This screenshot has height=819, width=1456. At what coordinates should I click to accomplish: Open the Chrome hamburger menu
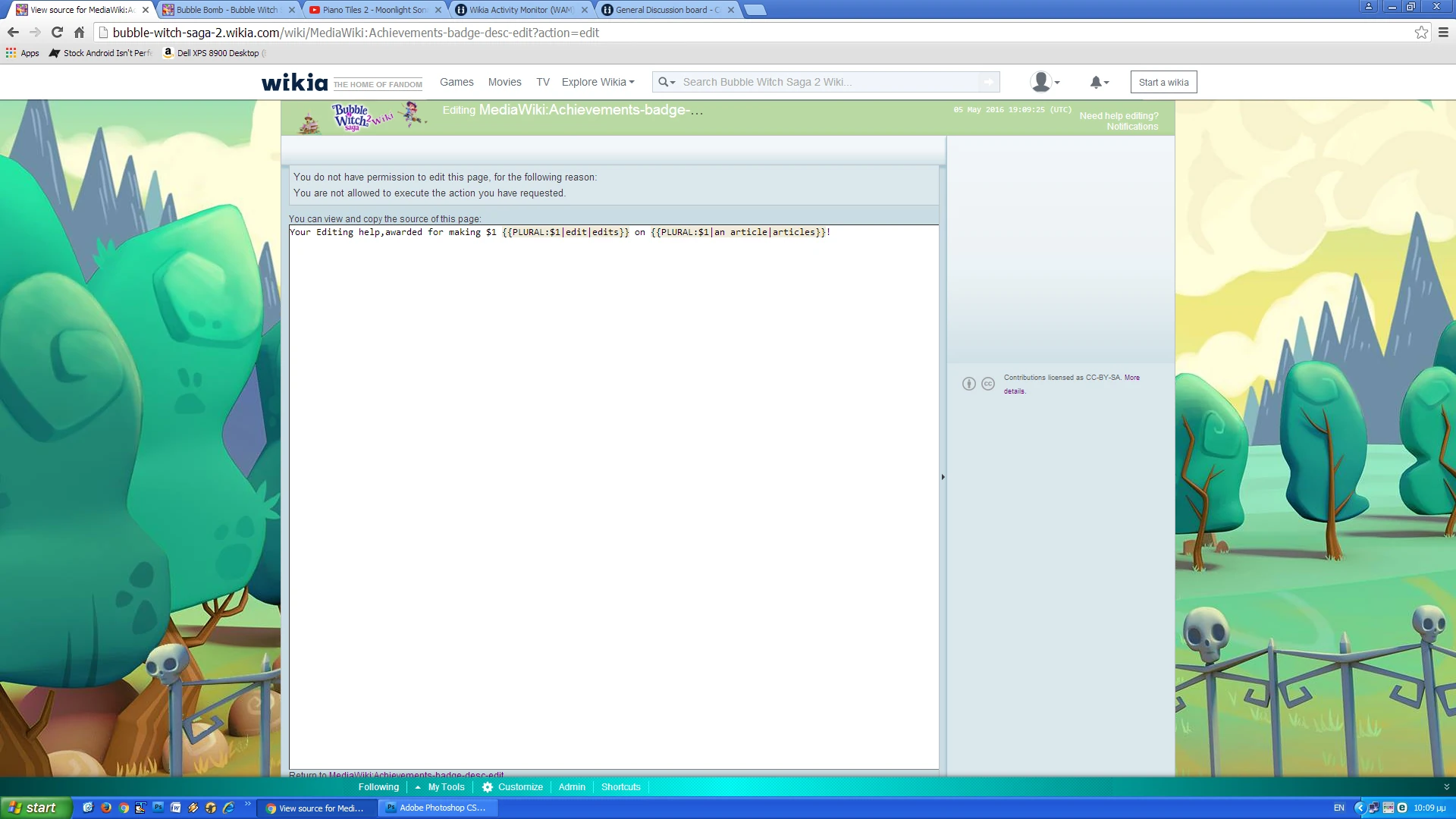point(1443,33)
